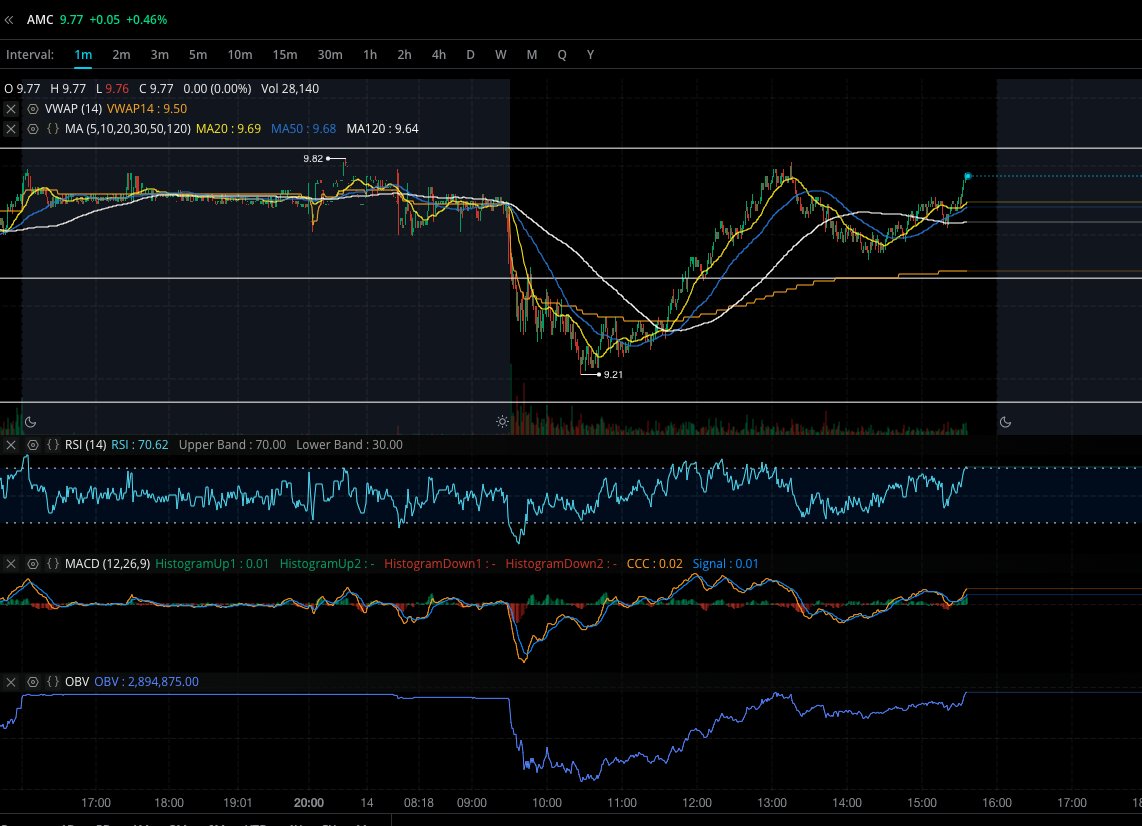Screen dimensions: 1142x826
Task: Open OBV settings braces icon
Action: pyautogui.click(x=52, y=682)
